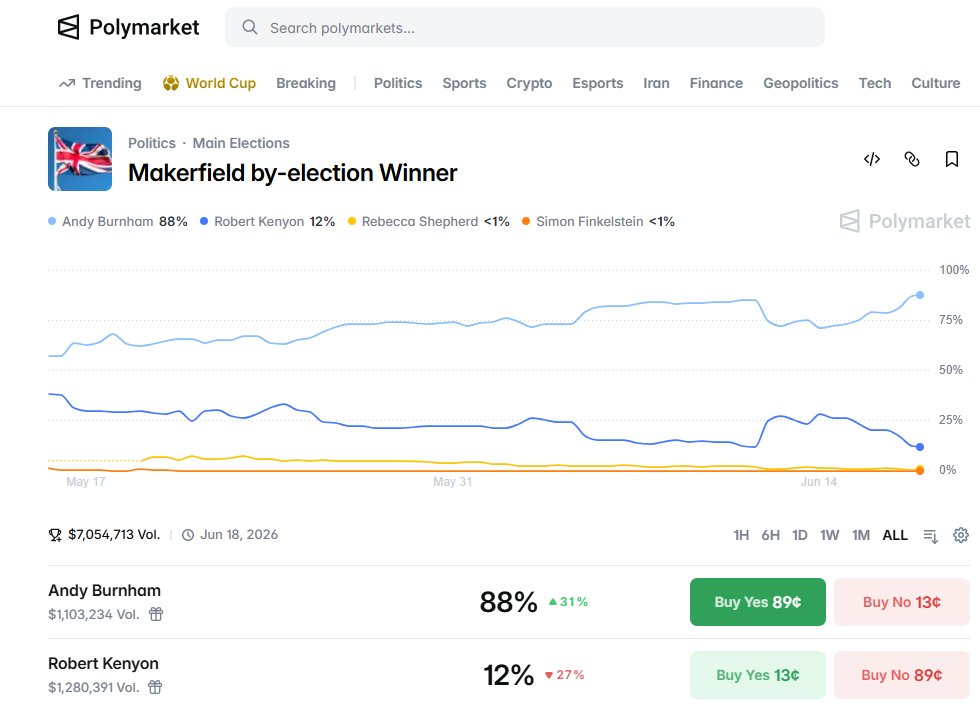Select the ALL chart range
The width and height of the screenshot is (980, 711).
(895, 535)
